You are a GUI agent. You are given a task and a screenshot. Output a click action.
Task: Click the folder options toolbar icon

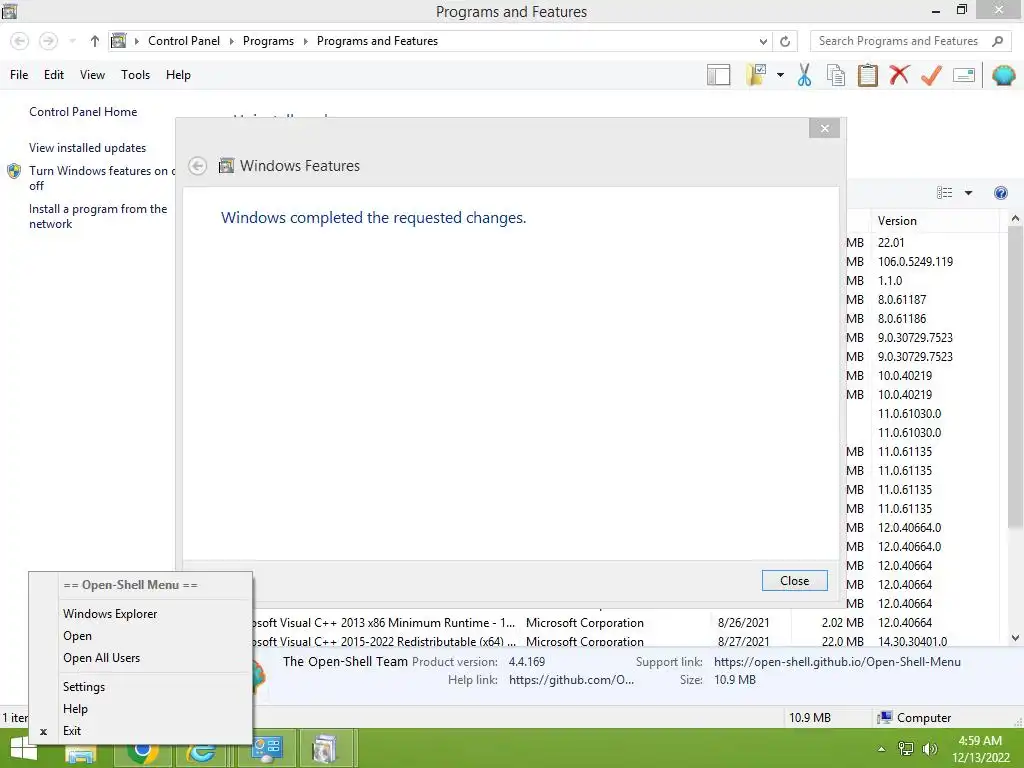[756, 75]
